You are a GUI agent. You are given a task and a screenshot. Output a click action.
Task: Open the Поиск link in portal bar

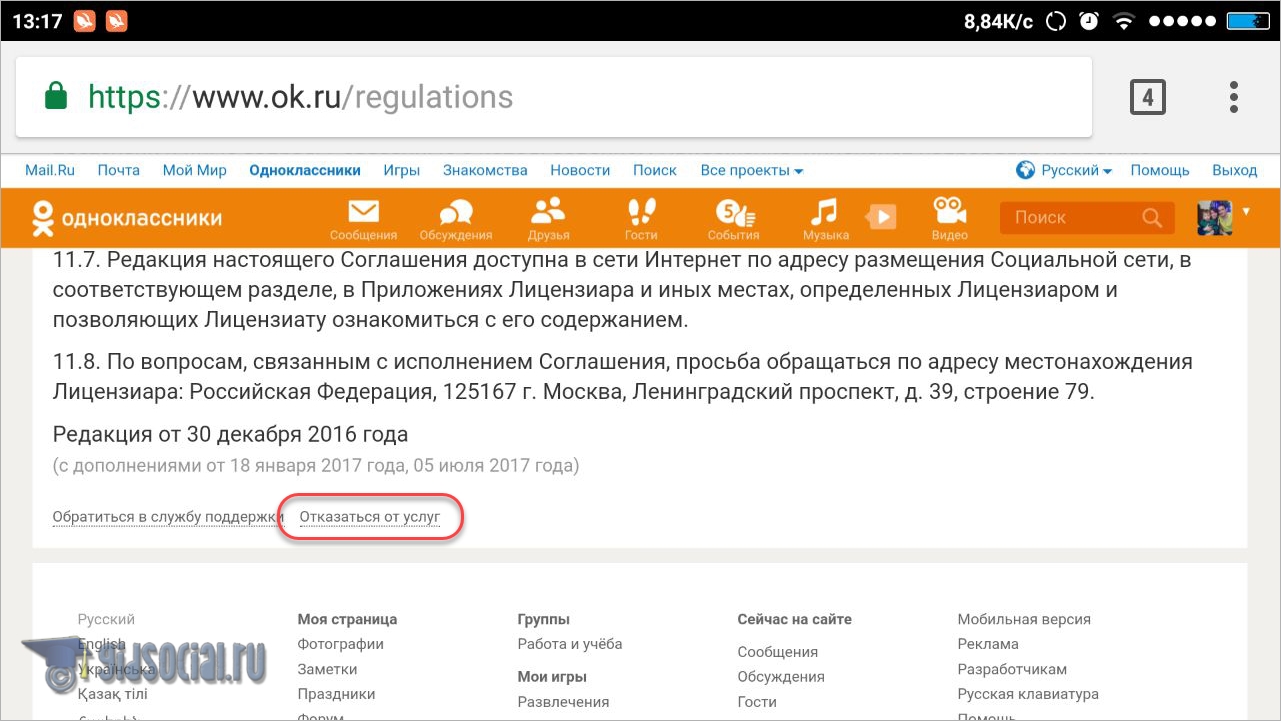pyautogui.click(x=655, y=170)
